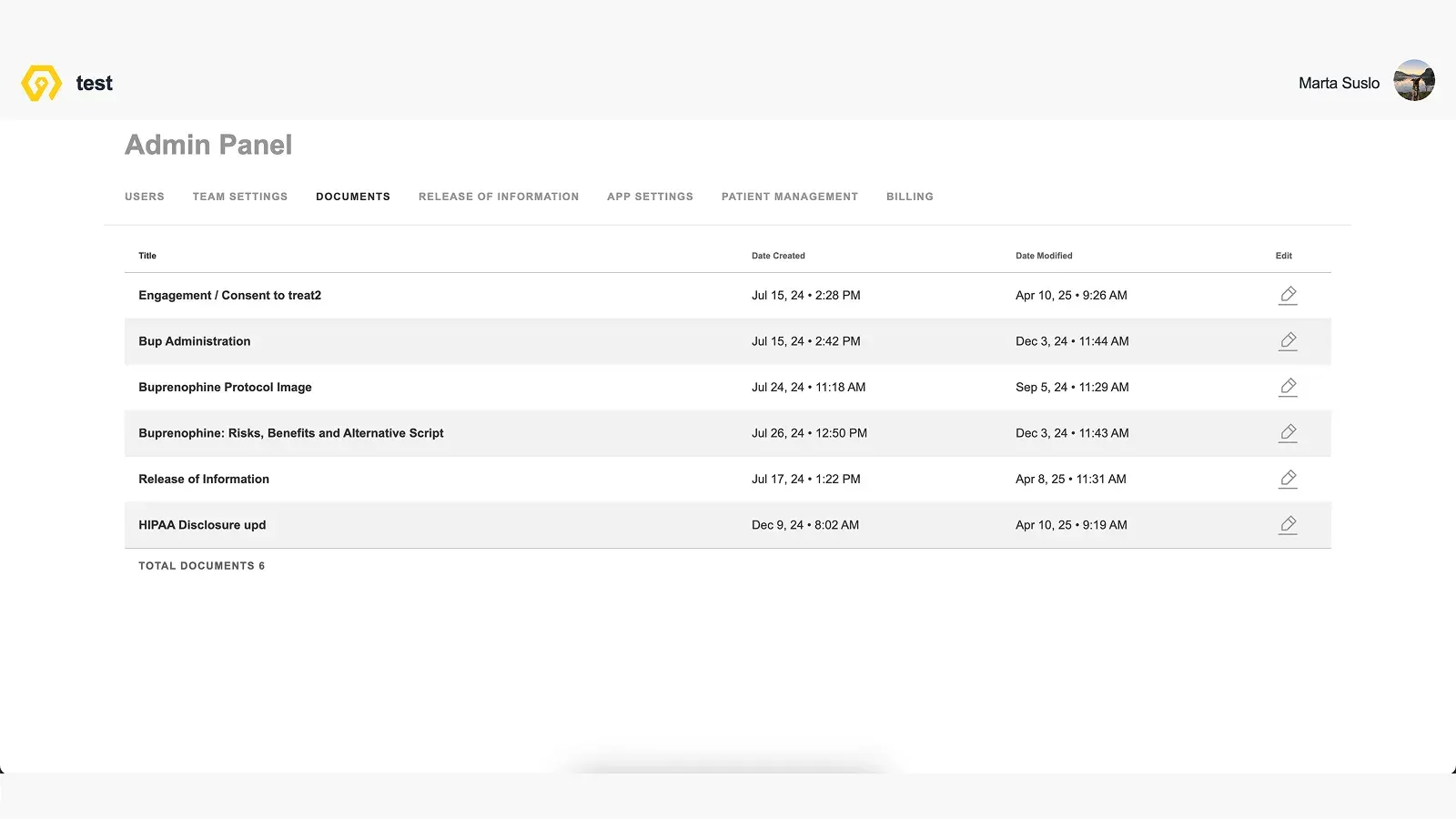Screen dimensions: 1456x819
Task: Edit the Buprenophine Protocol Image document
Action: click(x=1288, y=387)
